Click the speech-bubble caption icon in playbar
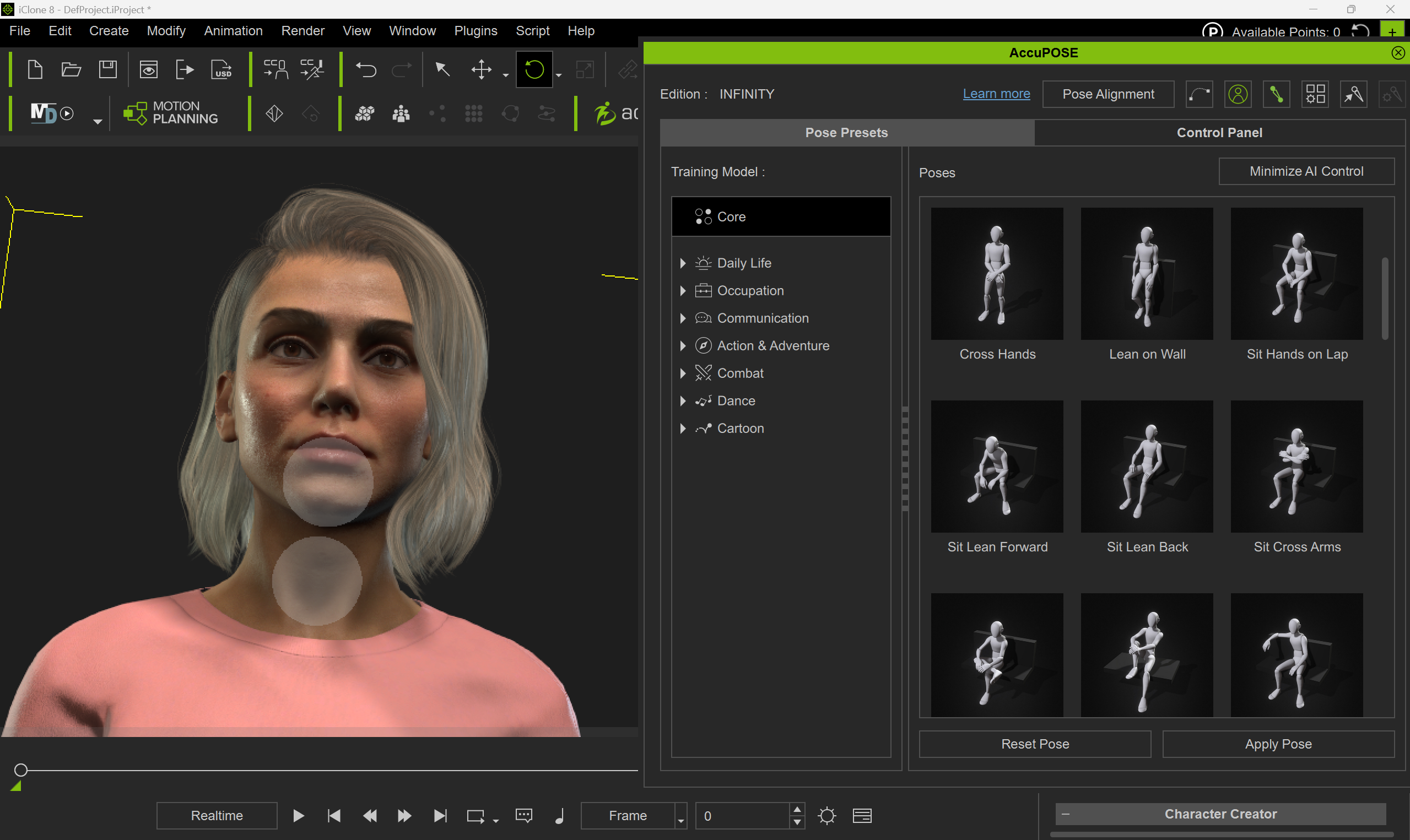The image size is (1410, 840). point(524,816)
